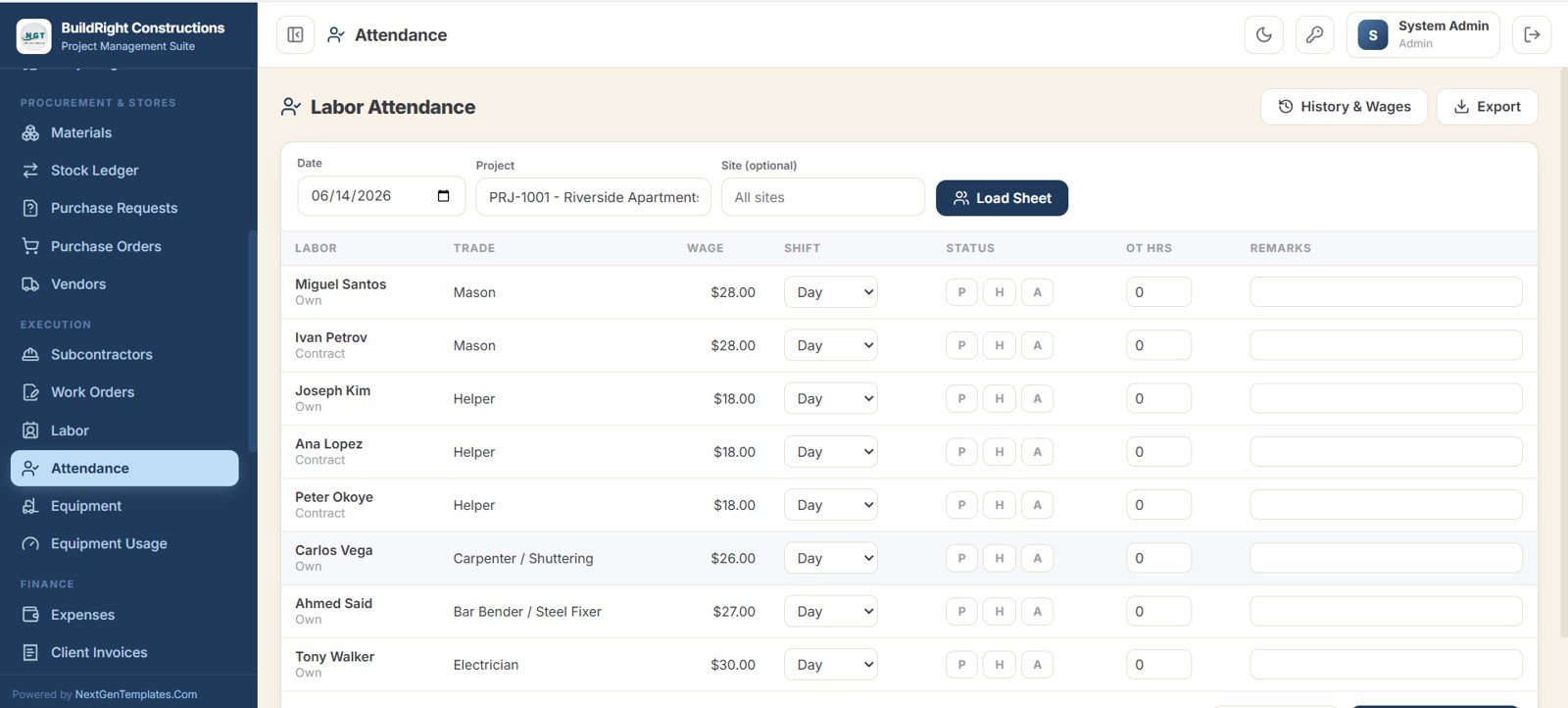Click the Date field 06/14/2026
Screen dimensions: 1568x708
[x=381, y=196]
